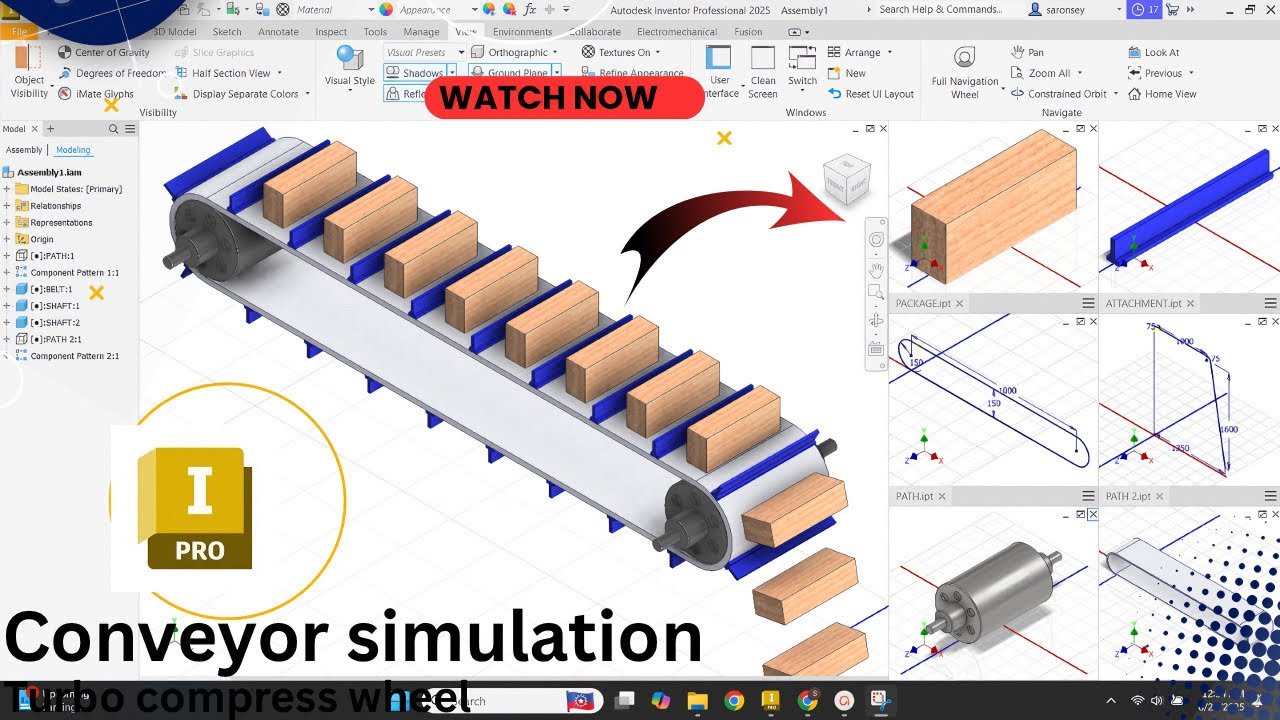Open the File menu
1280x720 pixels.
[19, 32]
